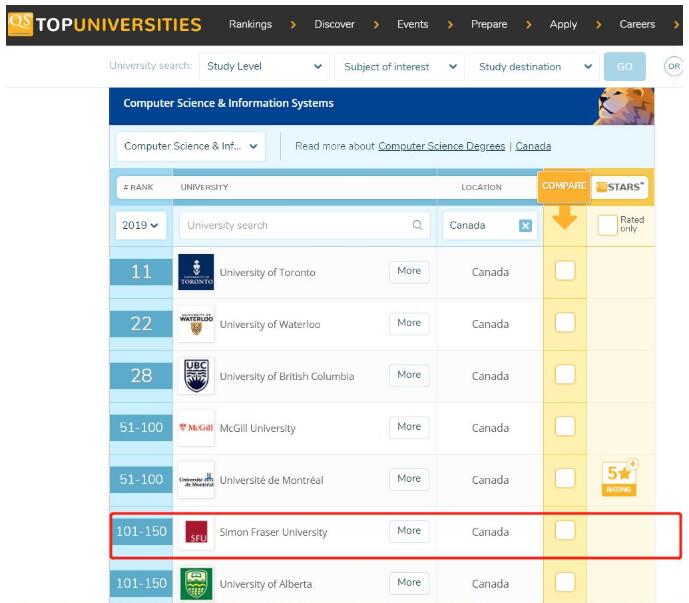Click the 5 star rating badge
The image size is (689, 603).
pos(620,479)
